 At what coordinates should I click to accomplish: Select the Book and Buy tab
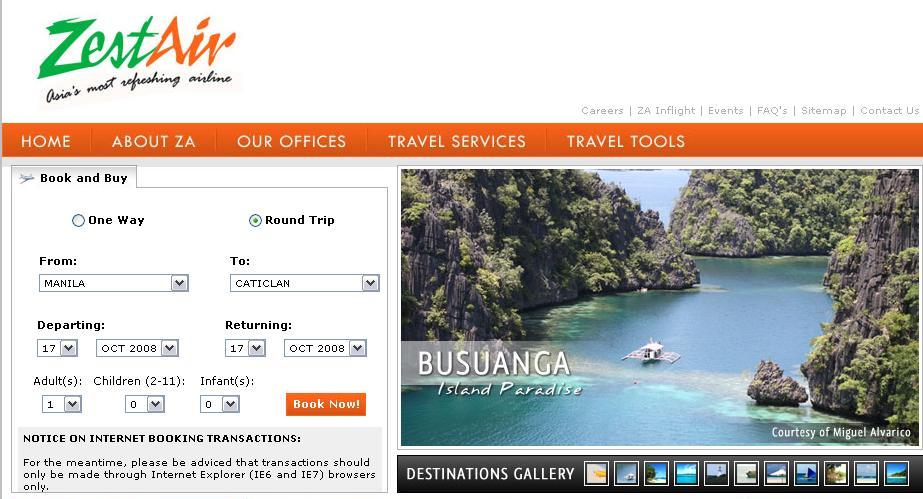click(x=74, y=178)
